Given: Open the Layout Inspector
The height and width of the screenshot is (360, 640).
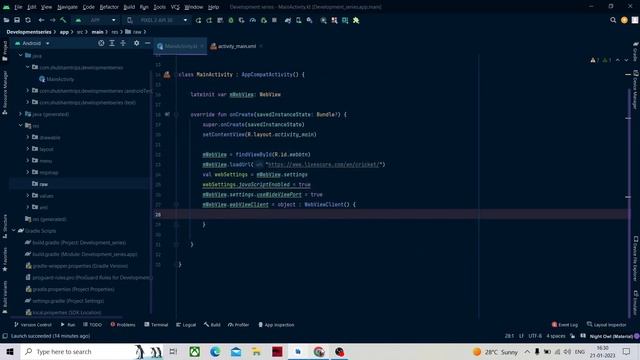Looking at the screenshot, I should tap(607, 325).
